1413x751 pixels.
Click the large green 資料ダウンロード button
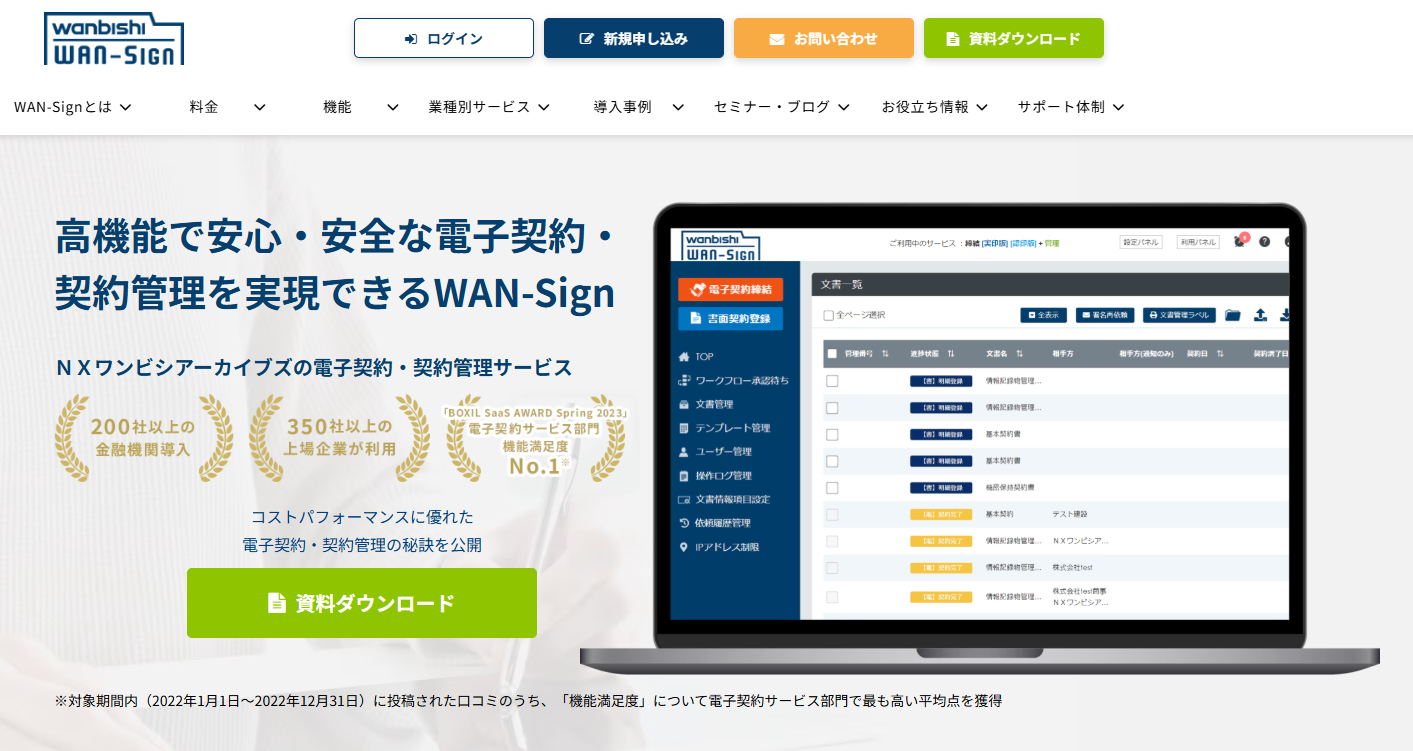coord(362,603)
